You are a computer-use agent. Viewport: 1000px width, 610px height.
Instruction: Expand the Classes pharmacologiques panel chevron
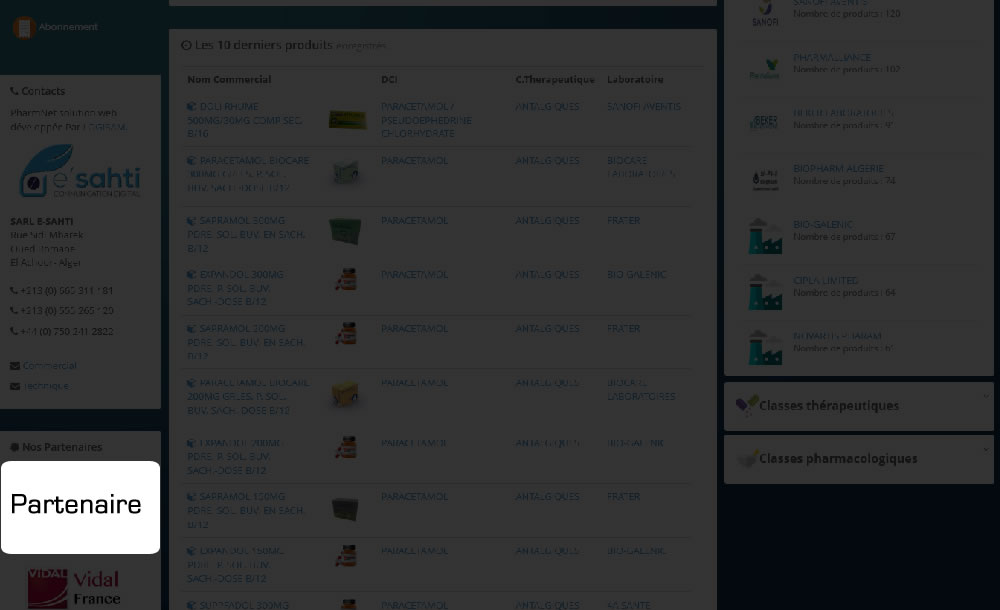click(986, 450)
